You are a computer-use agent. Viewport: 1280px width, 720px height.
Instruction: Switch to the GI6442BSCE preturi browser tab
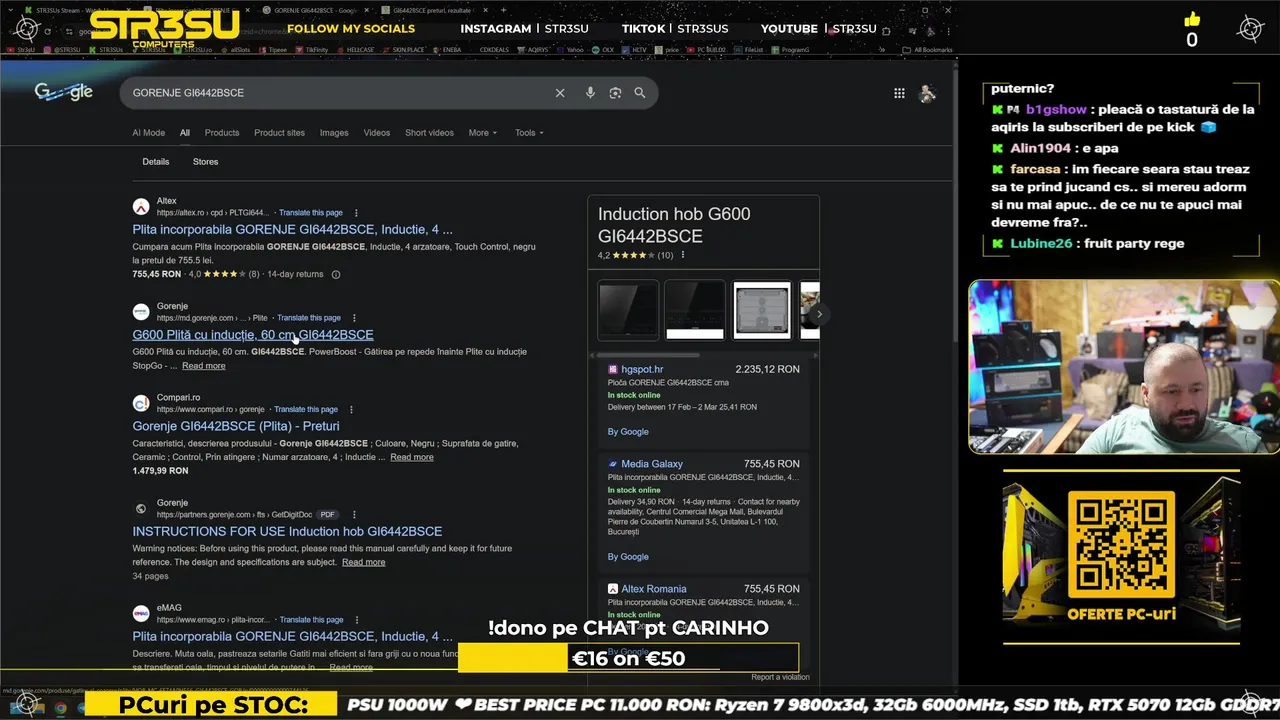tap(436, 10)
